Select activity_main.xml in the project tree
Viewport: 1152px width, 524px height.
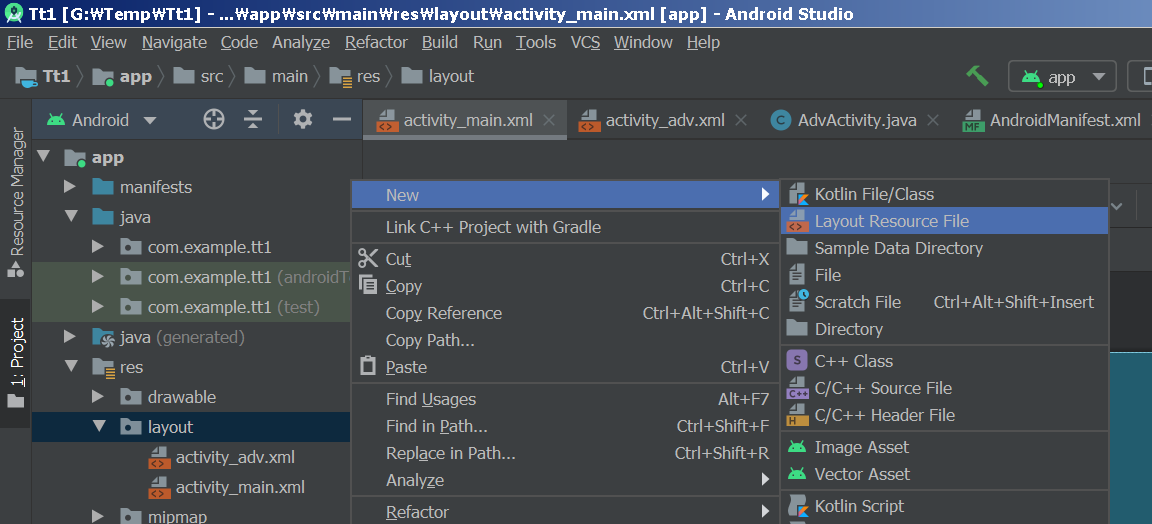(226, 487)
